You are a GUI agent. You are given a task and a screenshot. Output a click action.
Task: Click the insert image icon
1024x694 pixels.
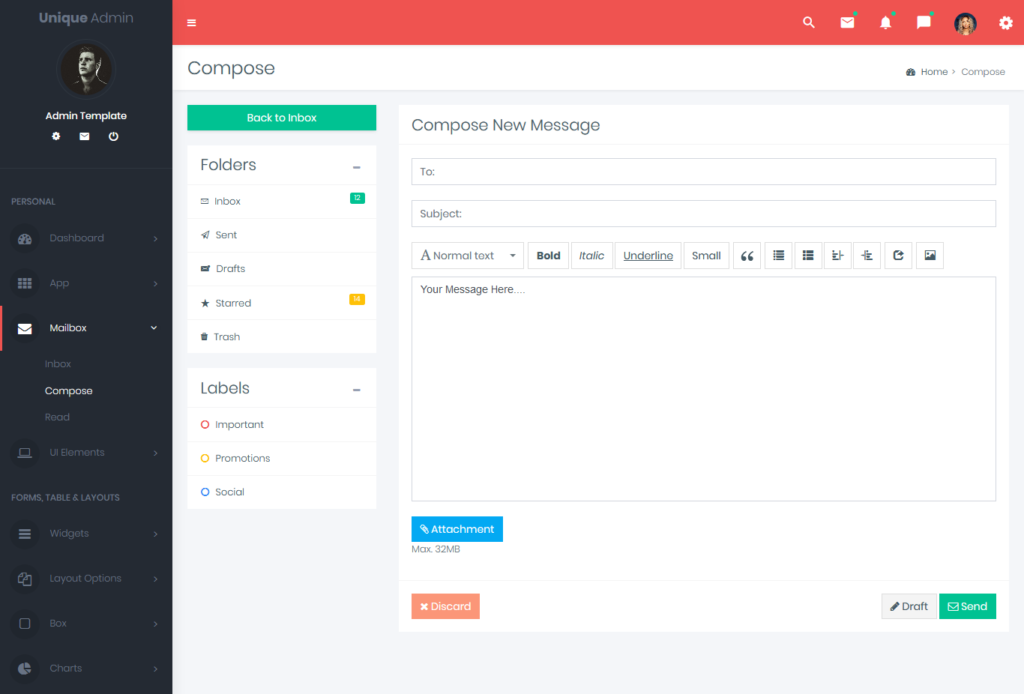point(929,255)
